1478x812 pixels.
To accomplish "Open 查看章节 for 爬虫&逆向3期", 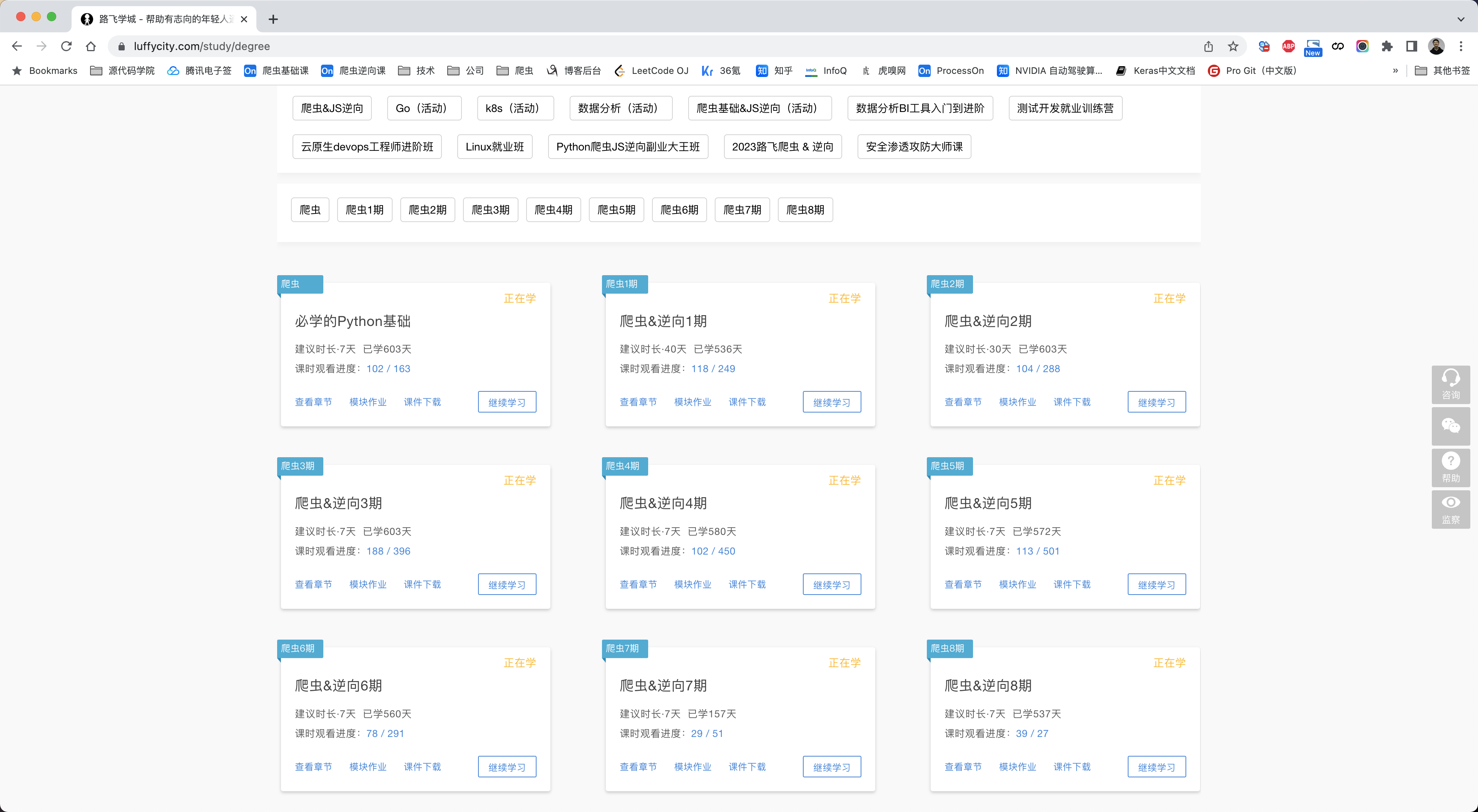I will tap(313, 584).
